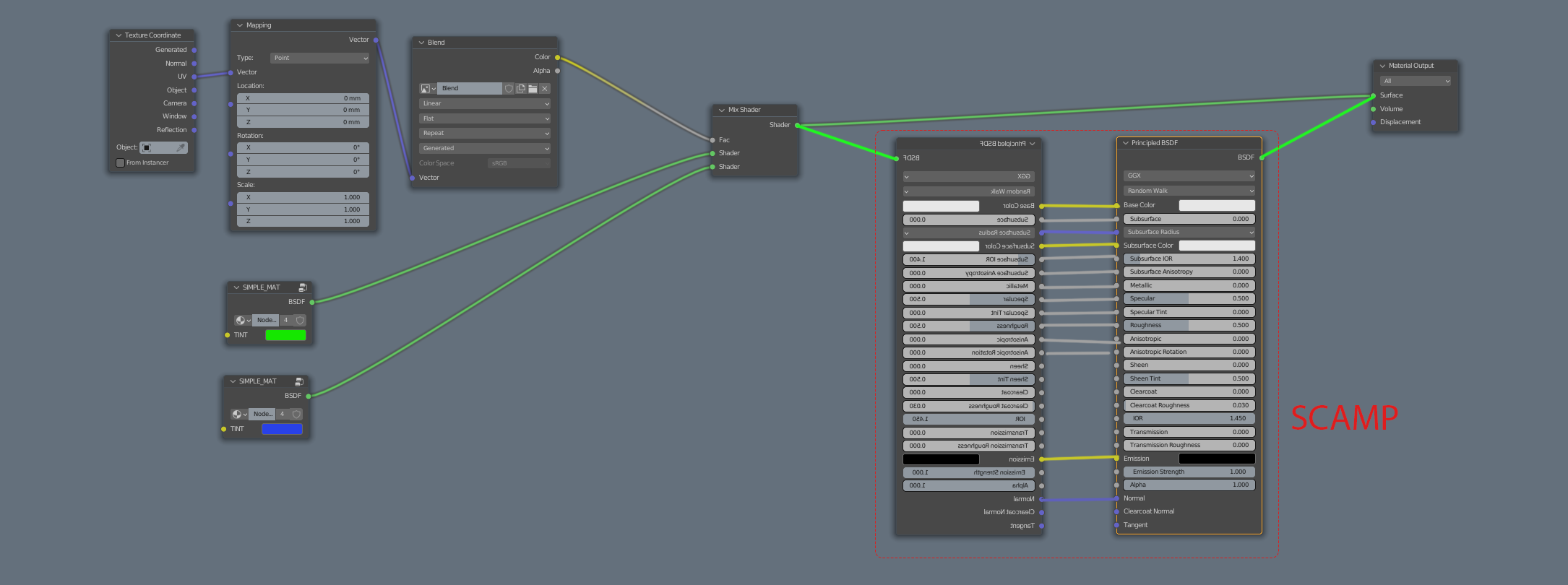Image resolution: width=1568 pixels, height=585 pixels.
Task: Open the Linear interpolation dropdown in Blend node
Action: coord(485,104)
